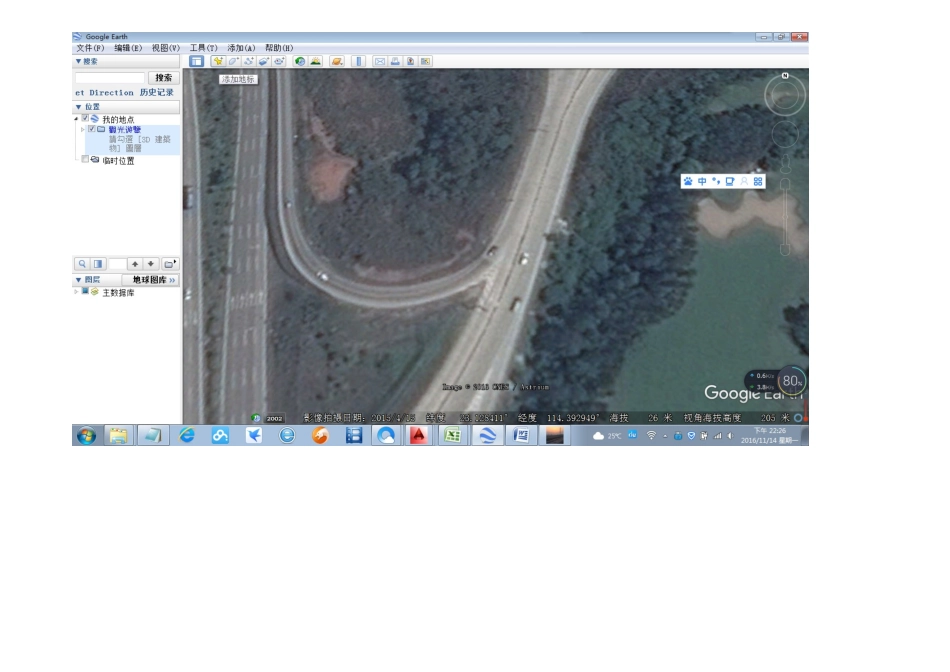The image size is (950, 672).
Task: Toggle the checkbox of the highlighted blue folder
Action: tap(91, 129)
